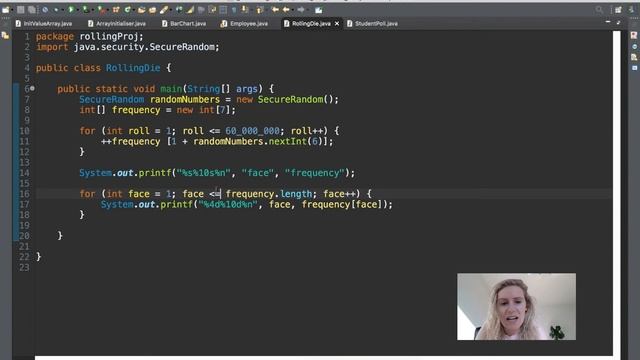Click the New Java Package icon
Viewport: 640px width, 360px height.
click(116, 10)
